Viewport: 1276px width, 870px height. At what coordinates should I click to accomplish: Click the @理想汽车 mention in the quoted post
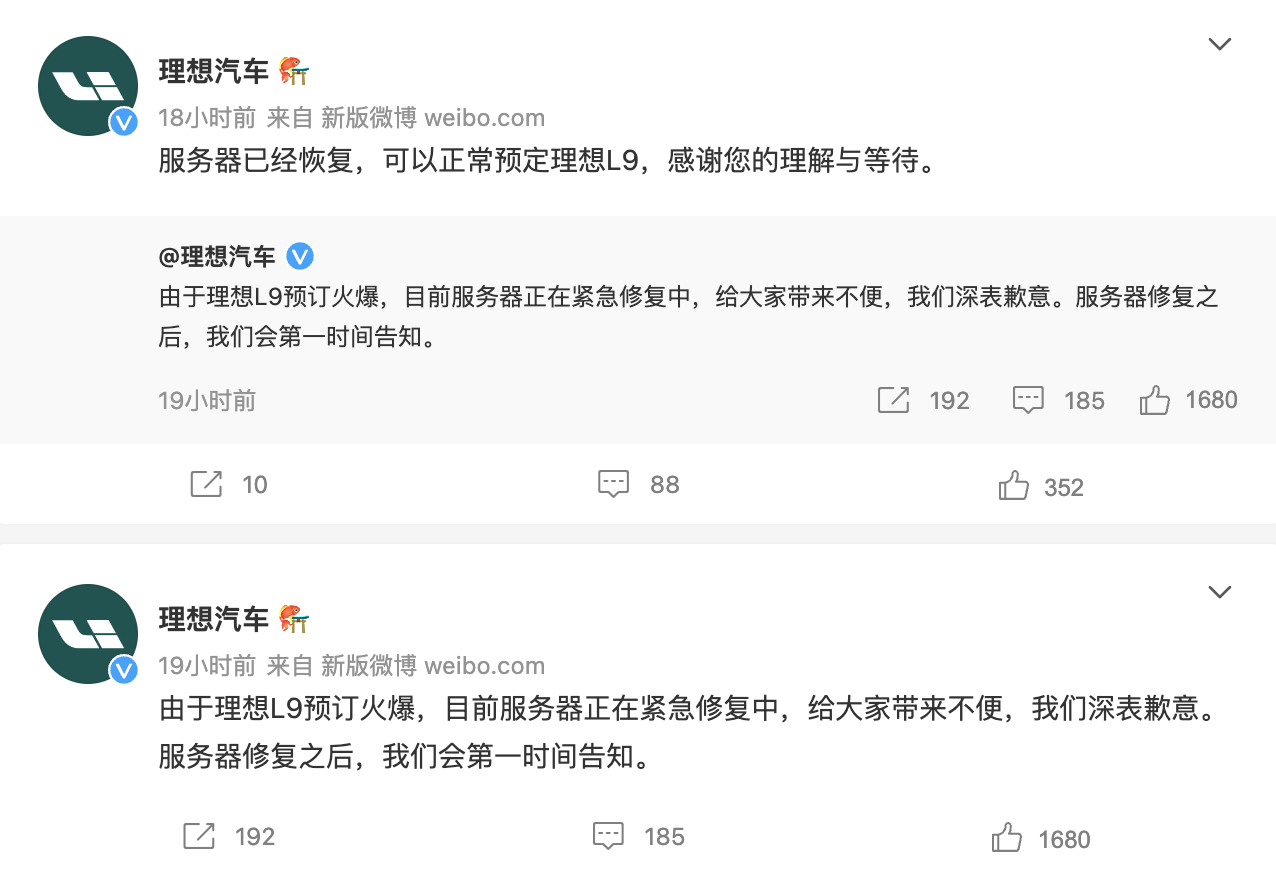tap(217, 257)
